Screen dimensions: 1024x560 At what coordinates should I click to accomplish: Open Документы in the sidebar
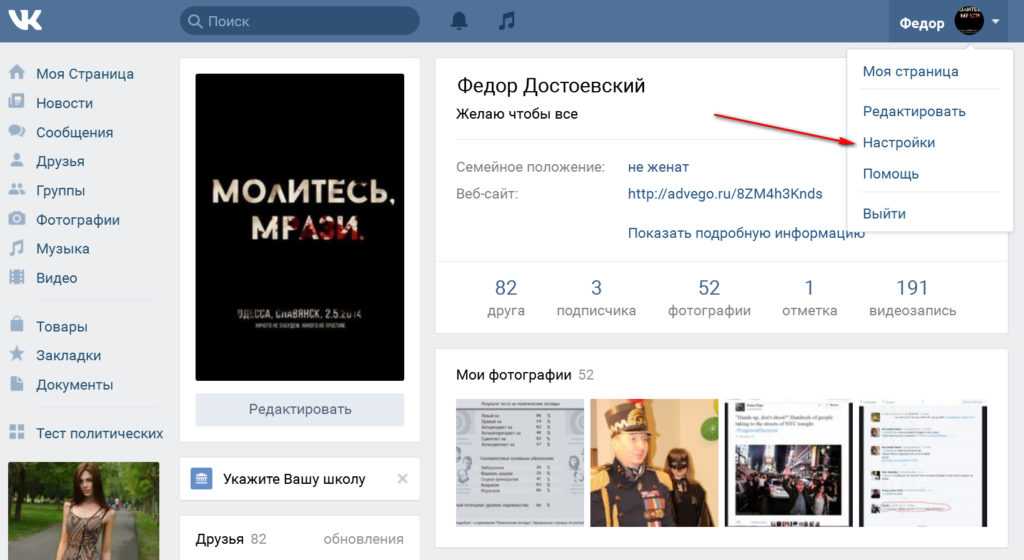[x=74, y=385]
